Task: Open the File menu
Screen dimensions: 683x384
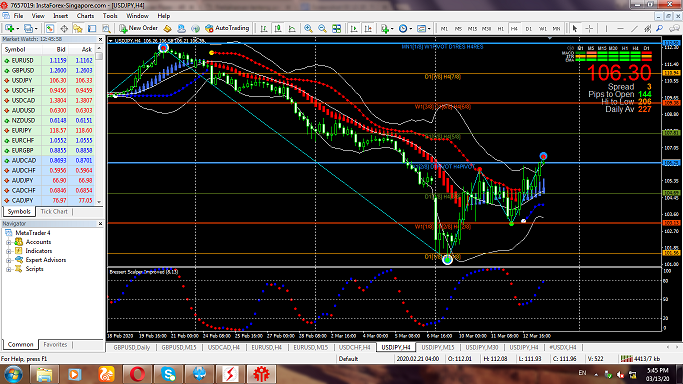Action: point(18,16)
